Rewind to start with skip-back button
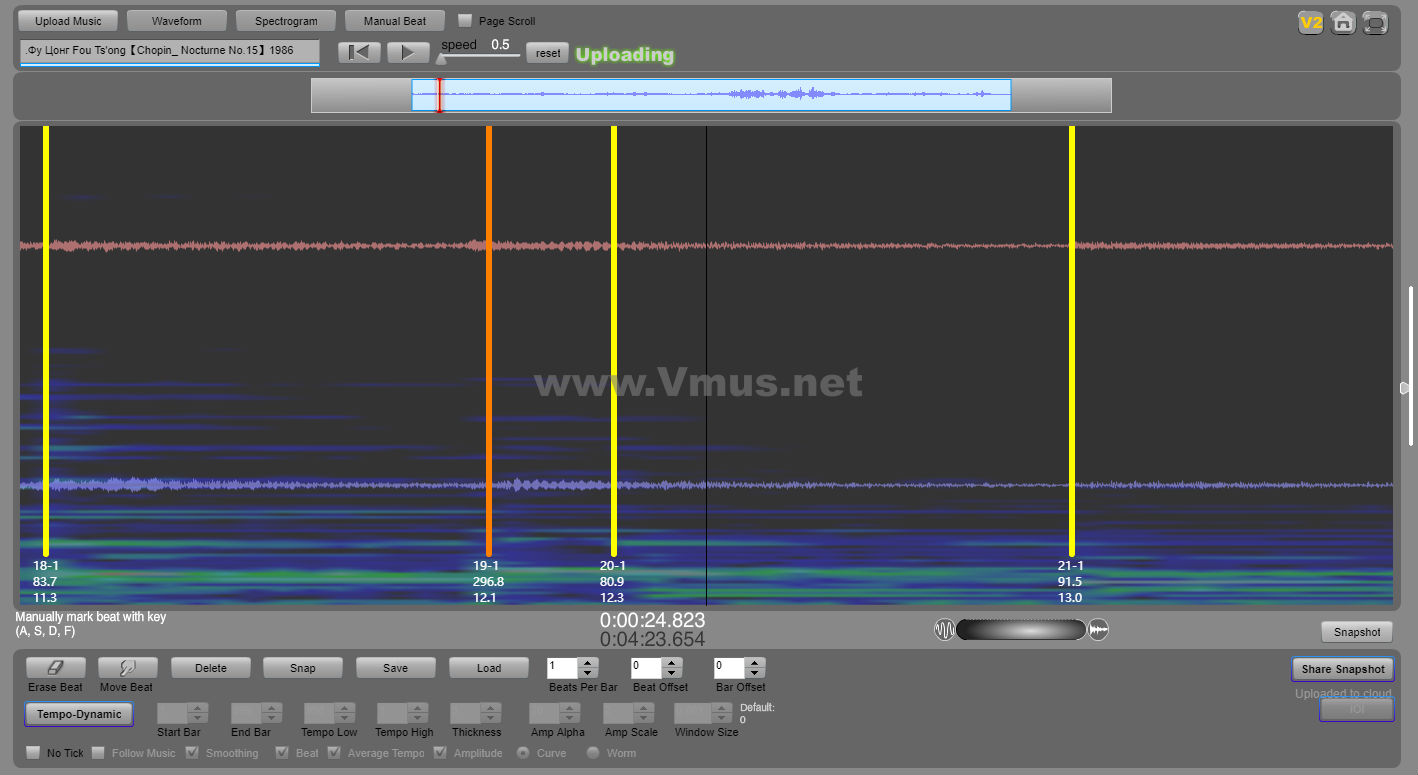The width and height of the screenshot is (1418, 775). point(359,53)
